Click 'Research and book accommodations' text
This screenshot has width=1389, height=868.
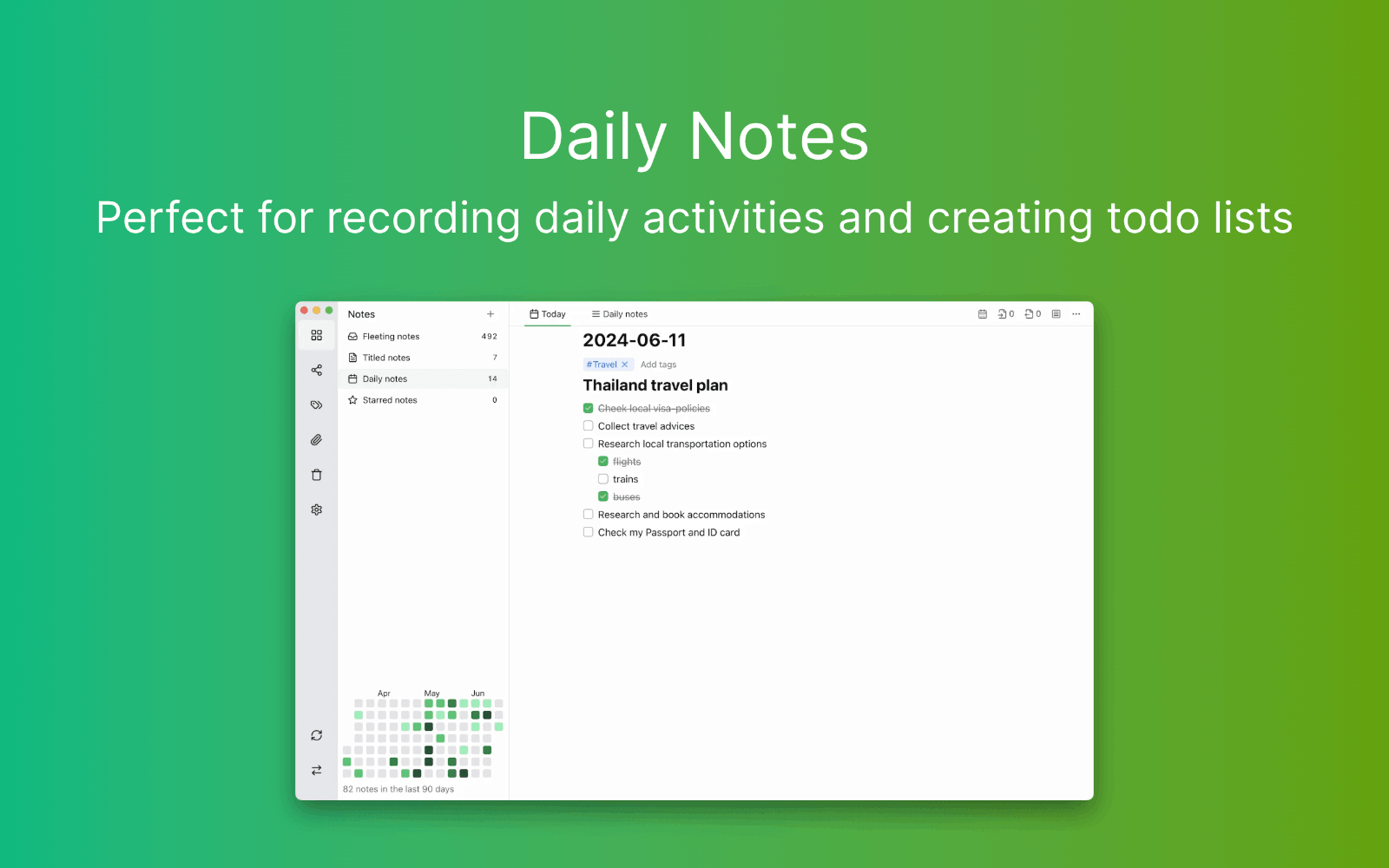(x=681, y=515)
